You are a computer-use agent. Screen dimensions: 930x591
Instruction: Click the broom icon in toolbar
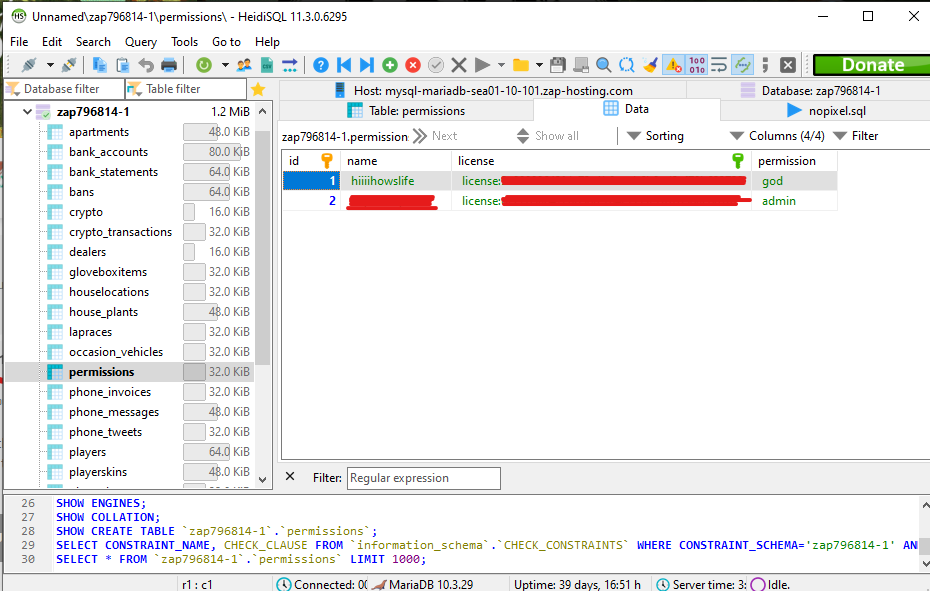[x=650, y=65]
